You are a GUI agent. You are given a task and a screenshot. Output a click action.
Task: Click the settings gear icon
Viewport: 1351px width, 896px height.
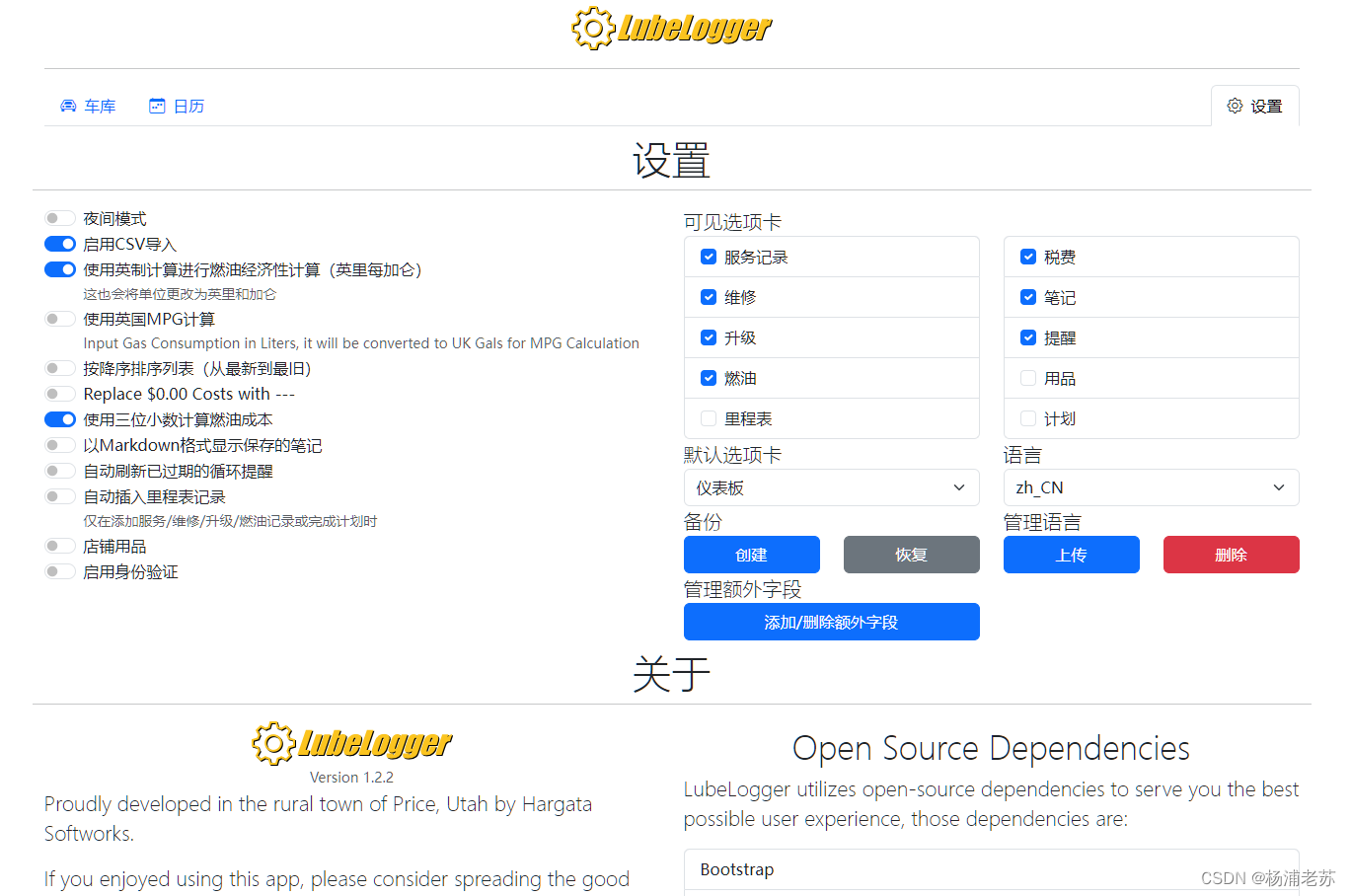tap(1235, 106)
